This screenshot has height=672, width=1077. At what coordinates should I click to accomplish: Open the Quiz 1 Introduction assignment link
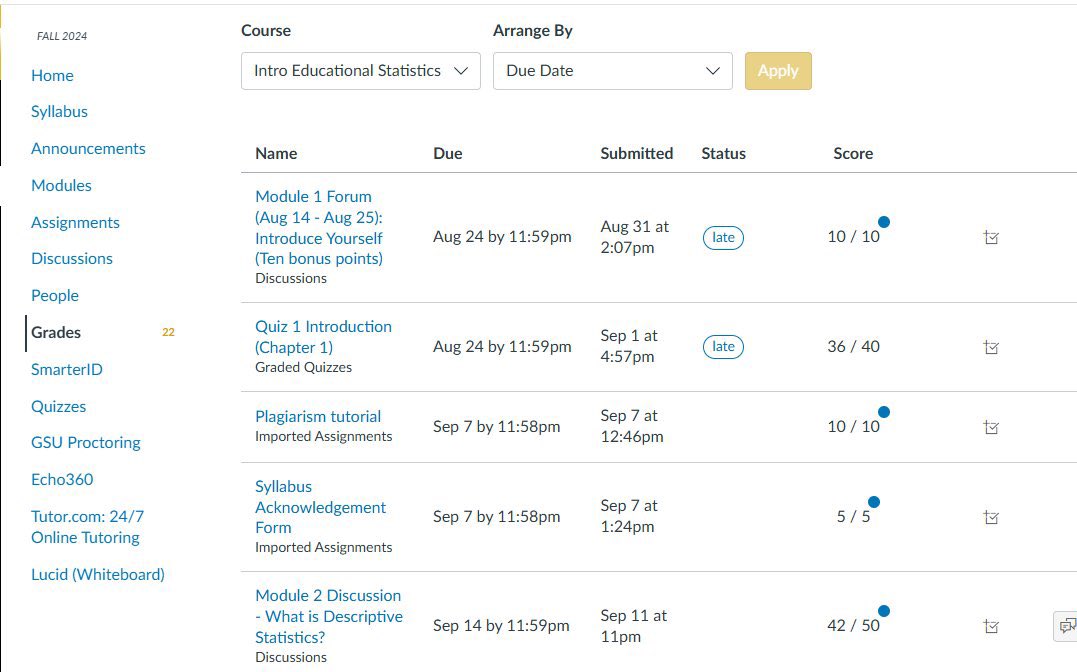coord(323,336)
